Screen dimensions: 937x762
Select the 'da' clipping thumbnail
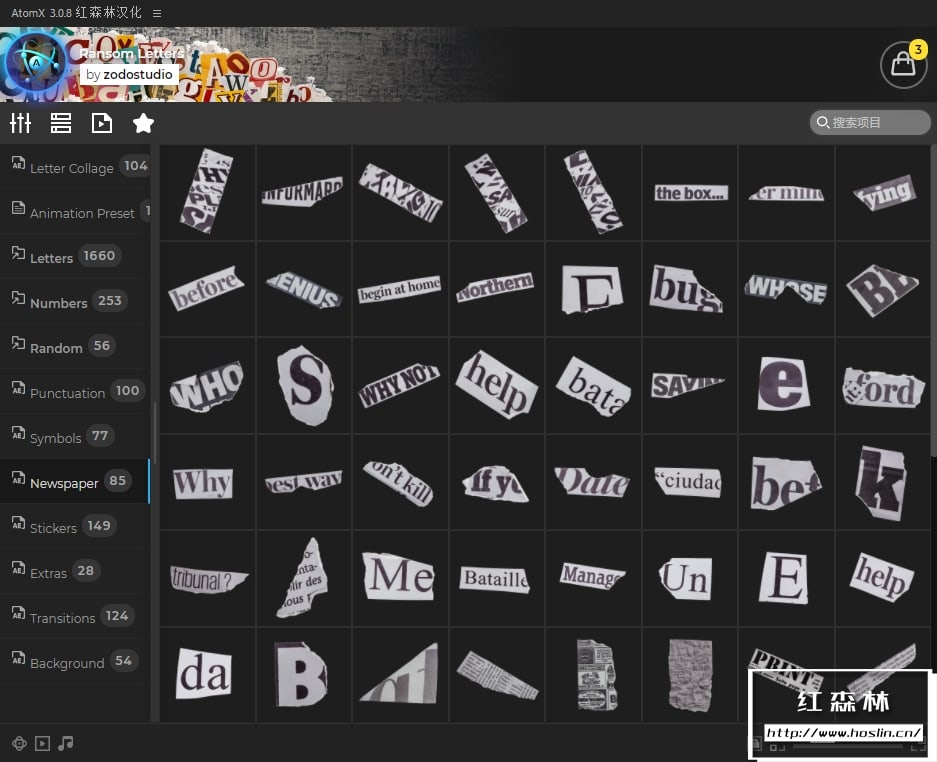[207, 675]
